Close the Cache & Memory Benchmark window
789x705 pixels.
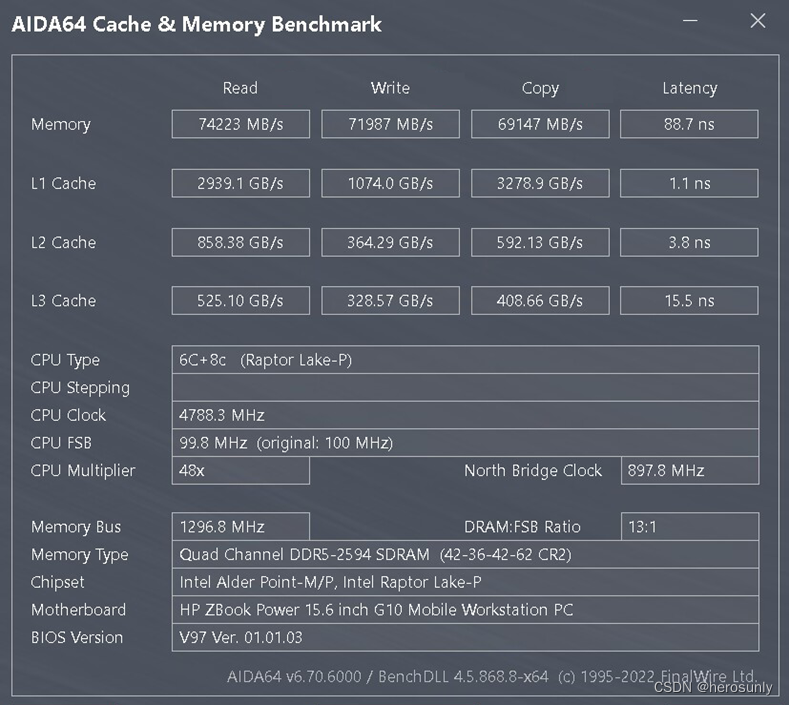pos(757,21)
